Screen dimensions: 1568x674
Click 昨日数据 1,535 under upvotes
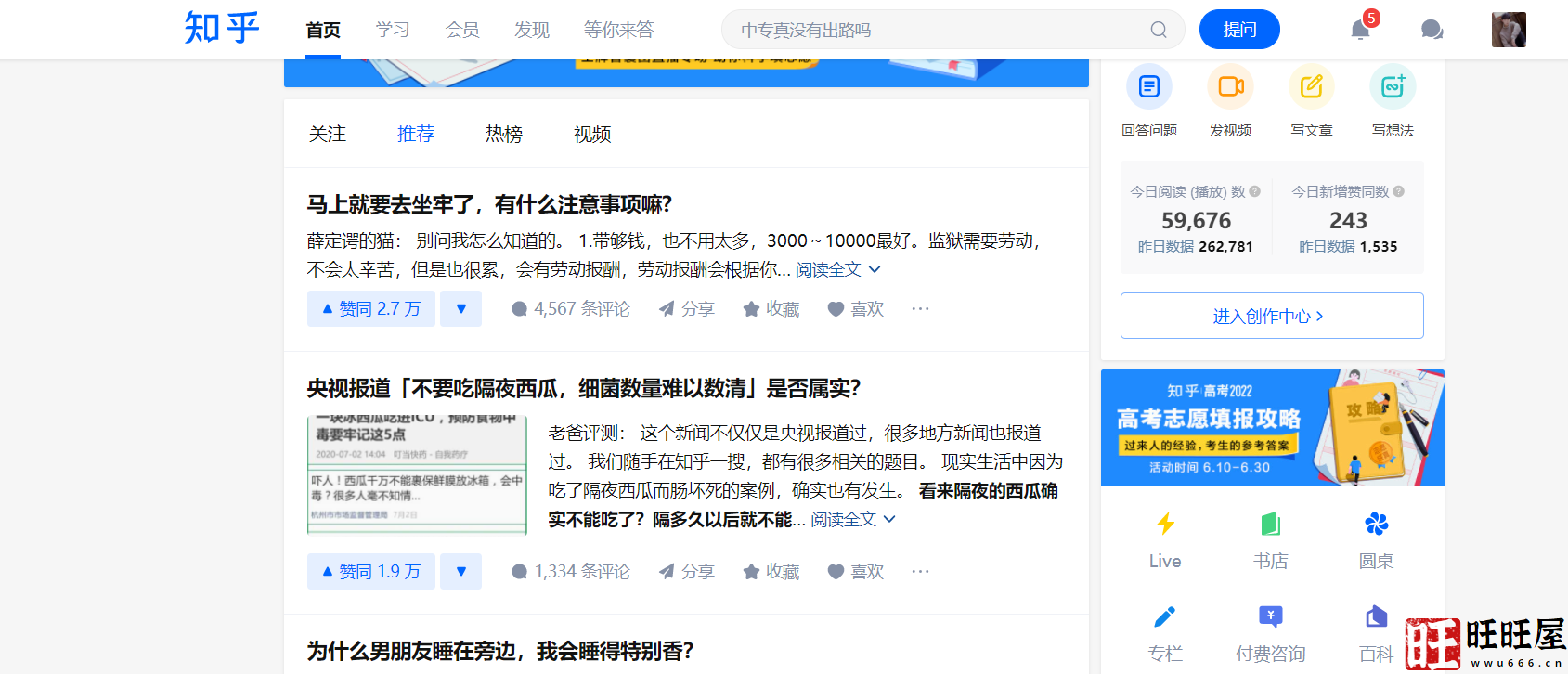(1348, 246)
